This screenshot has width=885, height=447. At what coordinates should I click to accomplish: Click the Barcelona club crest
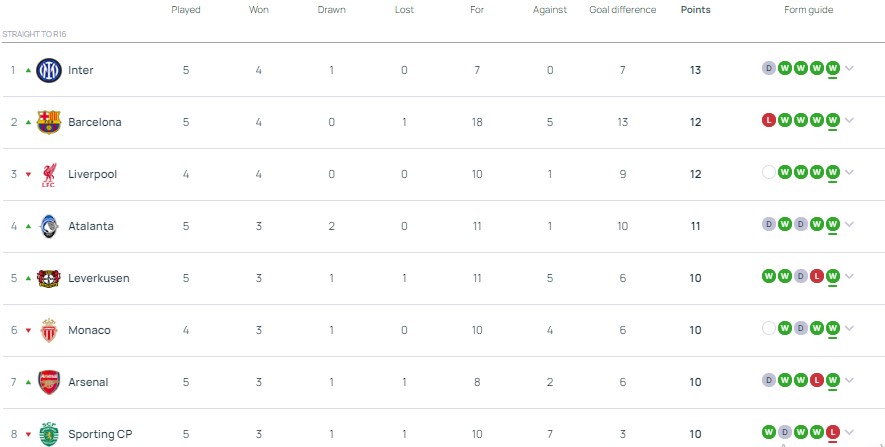point(48,122)
